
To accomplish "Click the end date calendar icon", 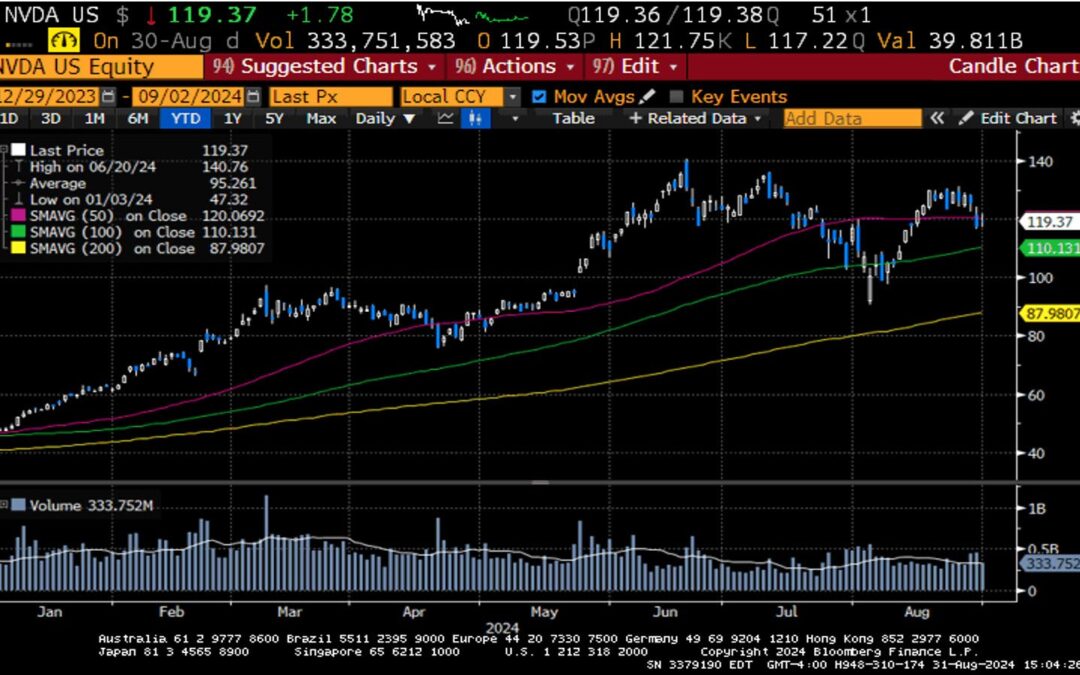I will click(x=253, y=95).
